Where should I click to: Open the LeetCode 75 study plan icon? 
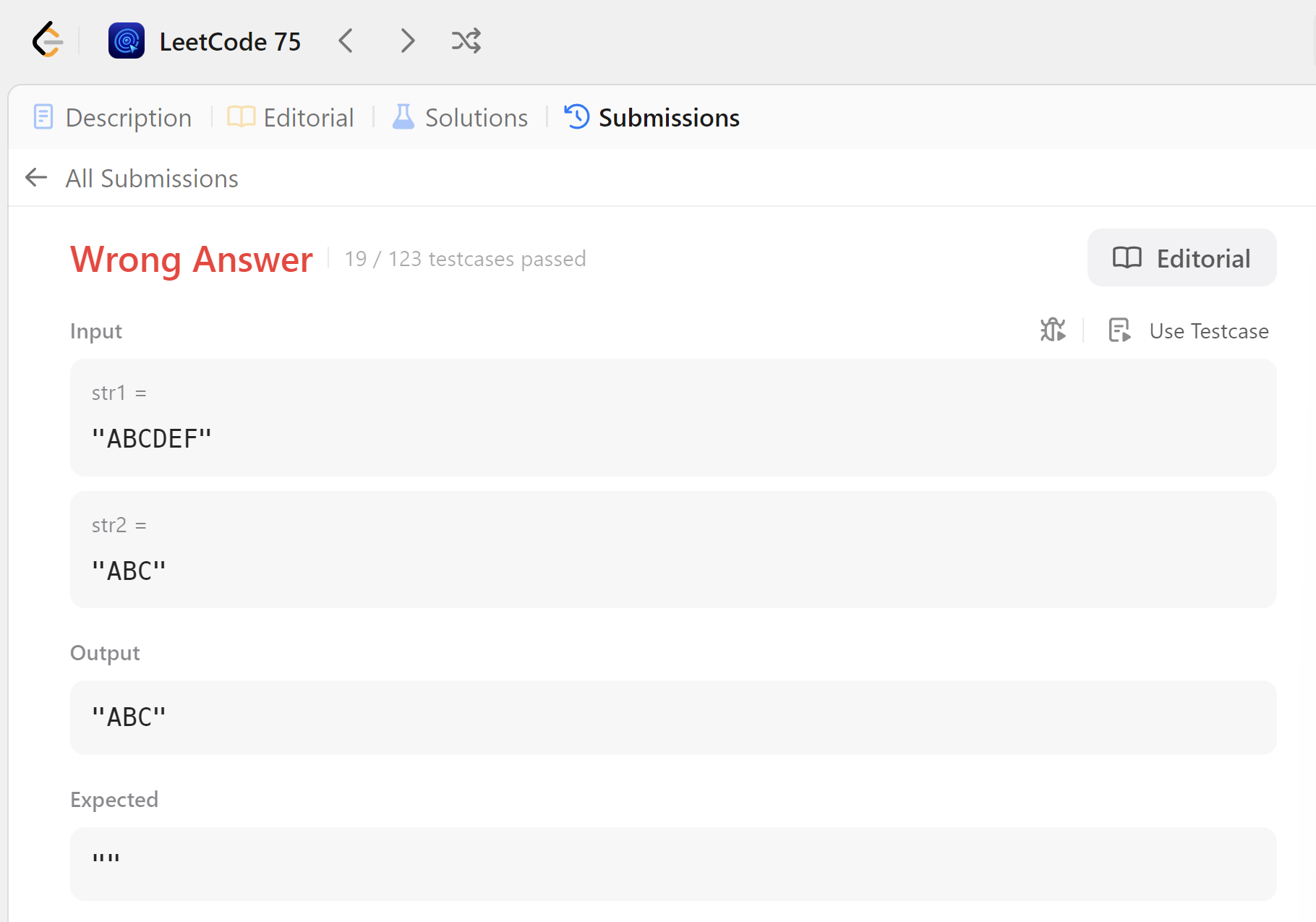[x=127, y=40]
